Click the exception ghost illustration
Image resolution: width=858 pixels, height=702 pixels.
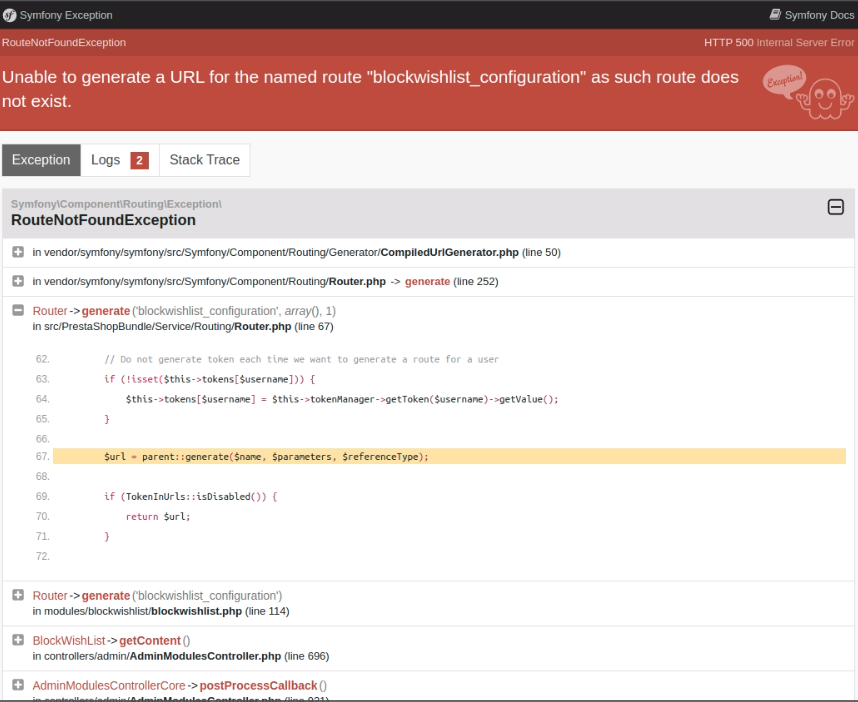[808, 91]
